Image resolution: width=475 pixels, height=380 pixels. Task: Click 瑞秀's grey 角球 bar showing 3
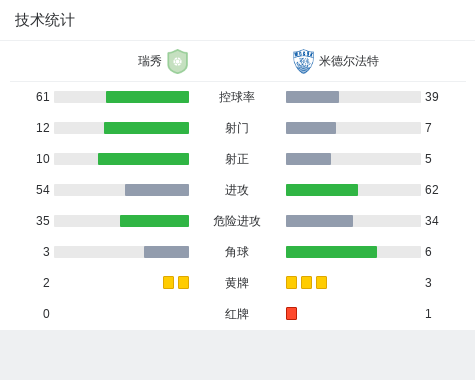click(x=166, y=252)
